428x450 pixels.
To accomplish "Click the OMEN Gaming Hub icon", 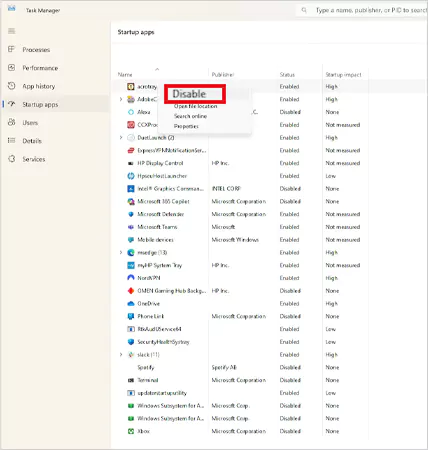I will coord(131,291).
